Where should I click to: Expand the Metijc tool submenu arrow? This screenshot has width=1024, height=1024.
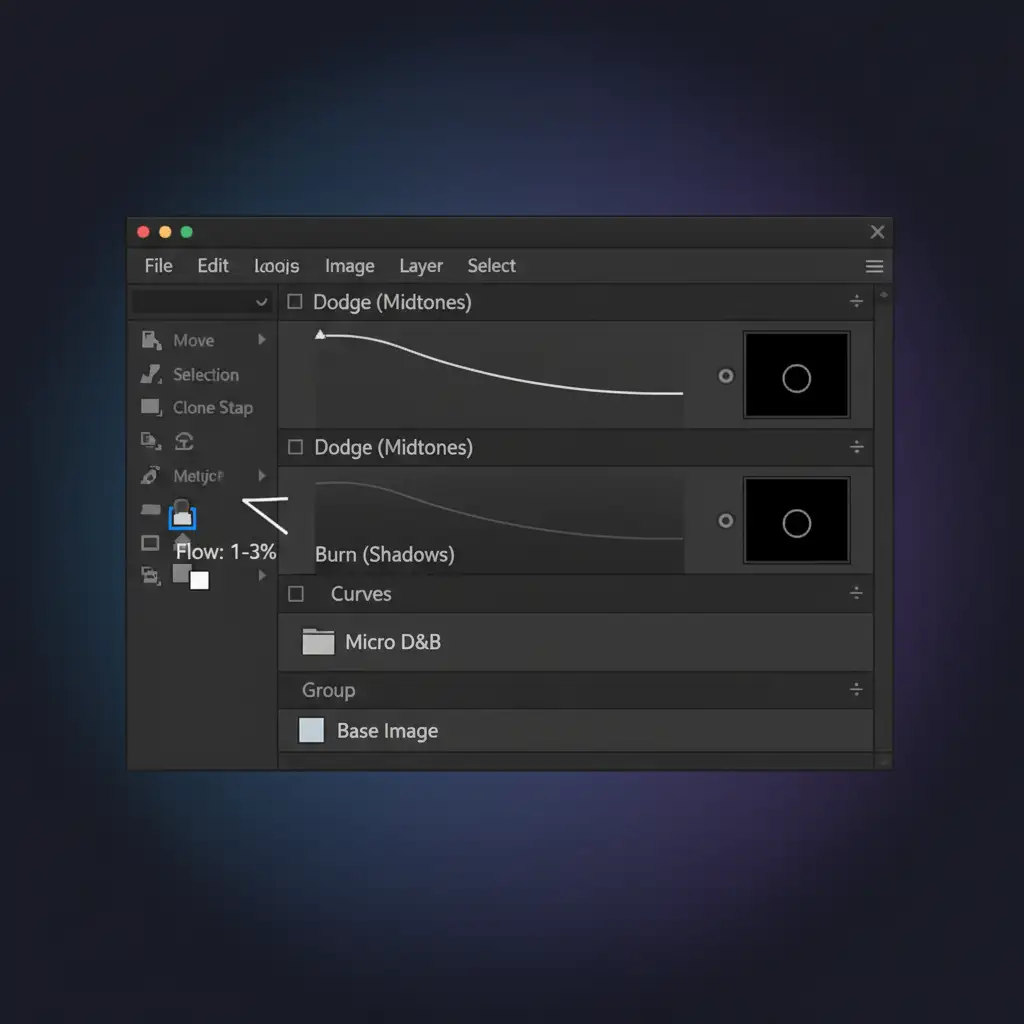(262, 476)
